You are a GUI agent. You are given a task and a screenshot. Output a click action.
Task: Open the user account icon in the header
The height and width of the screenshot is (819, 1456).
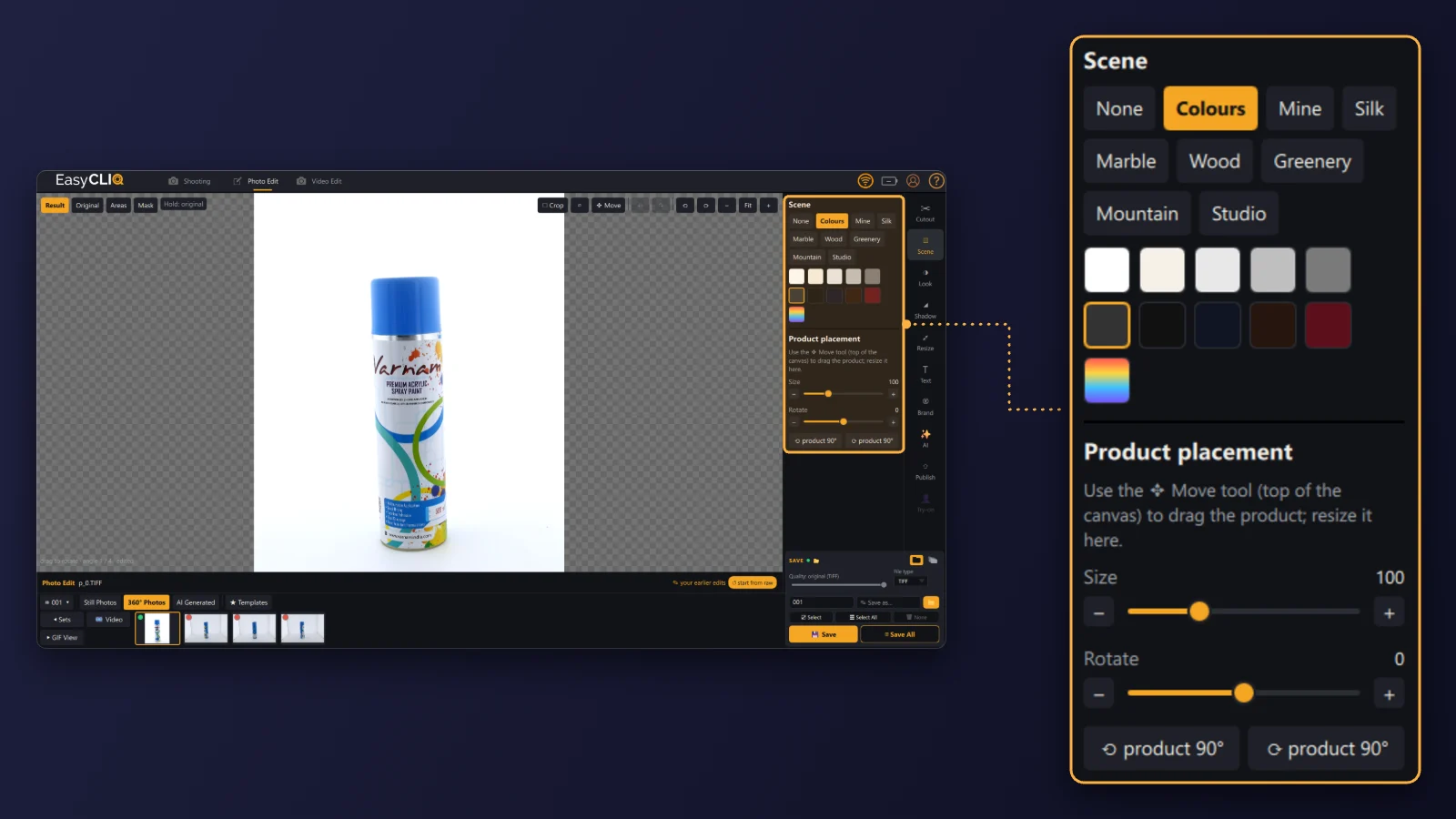click(x=913, y=181)
